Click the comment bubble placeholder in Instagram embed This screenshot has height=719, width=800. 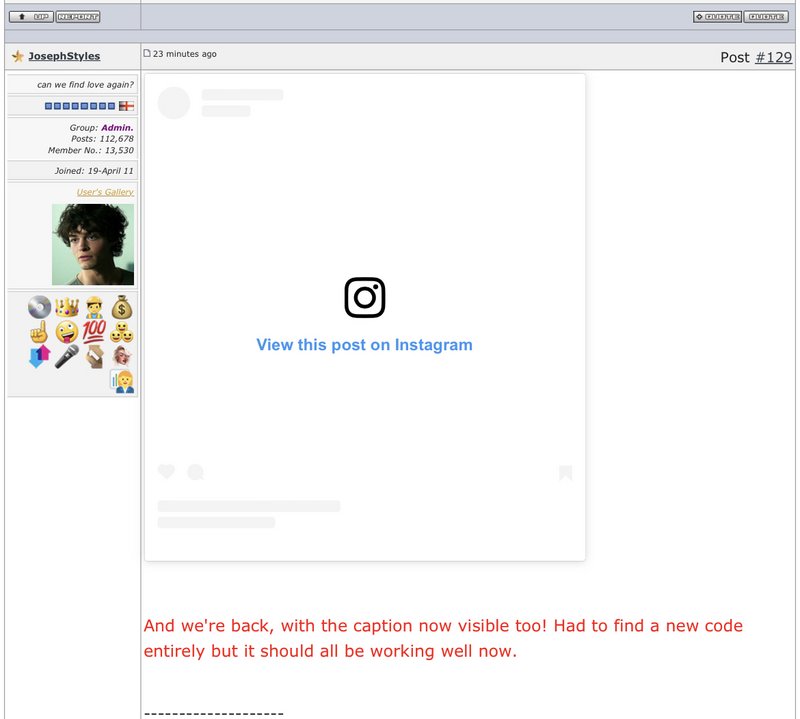(195, 473)
